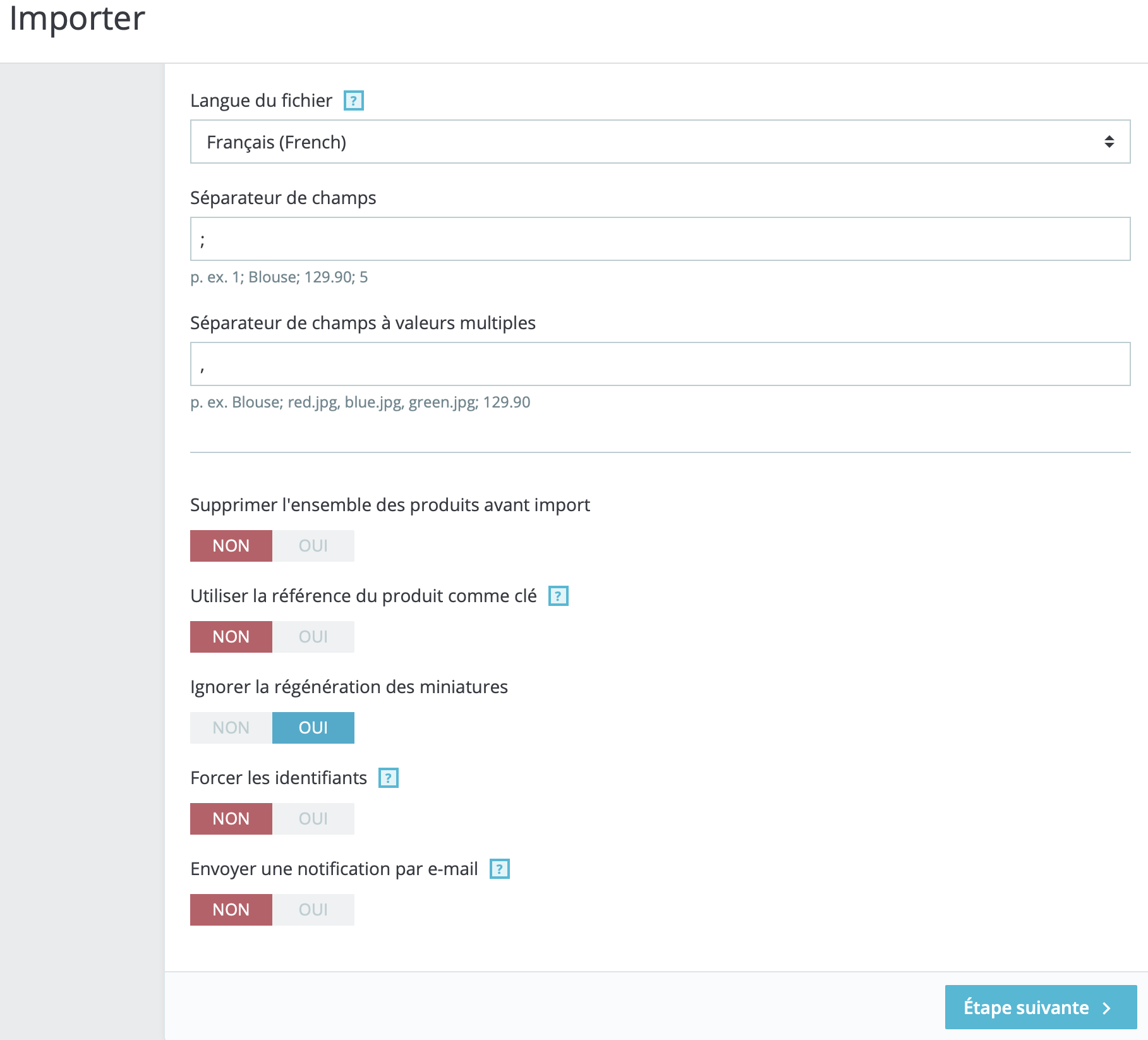
Task: Click chevron arrow on Étape suivante button
Action: tap(1106, 1008)
